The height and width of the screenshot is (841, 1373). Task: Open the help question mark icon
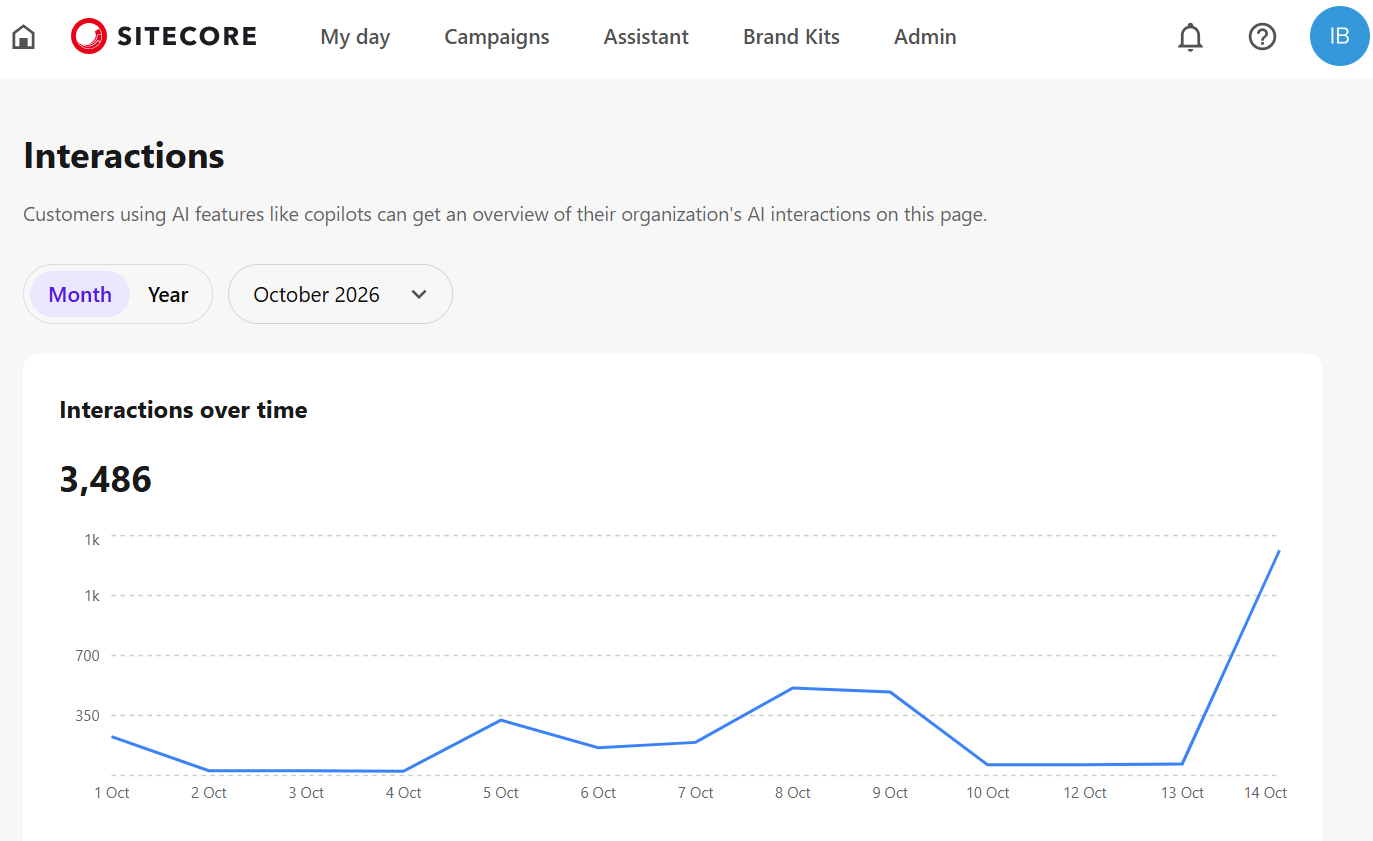(1263, 37)
